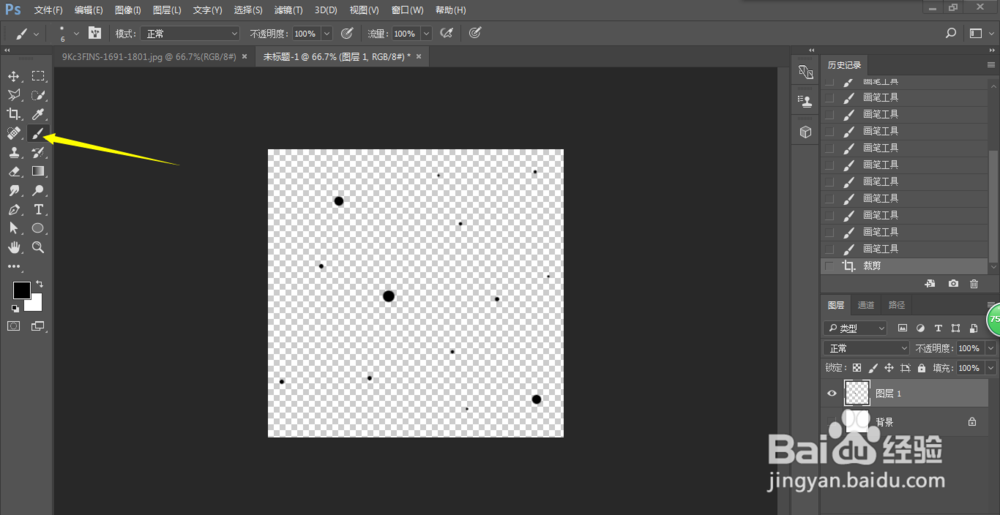Select the Ellipse shape tool
Screen dimensions: 1000x515
pos(38,228)
